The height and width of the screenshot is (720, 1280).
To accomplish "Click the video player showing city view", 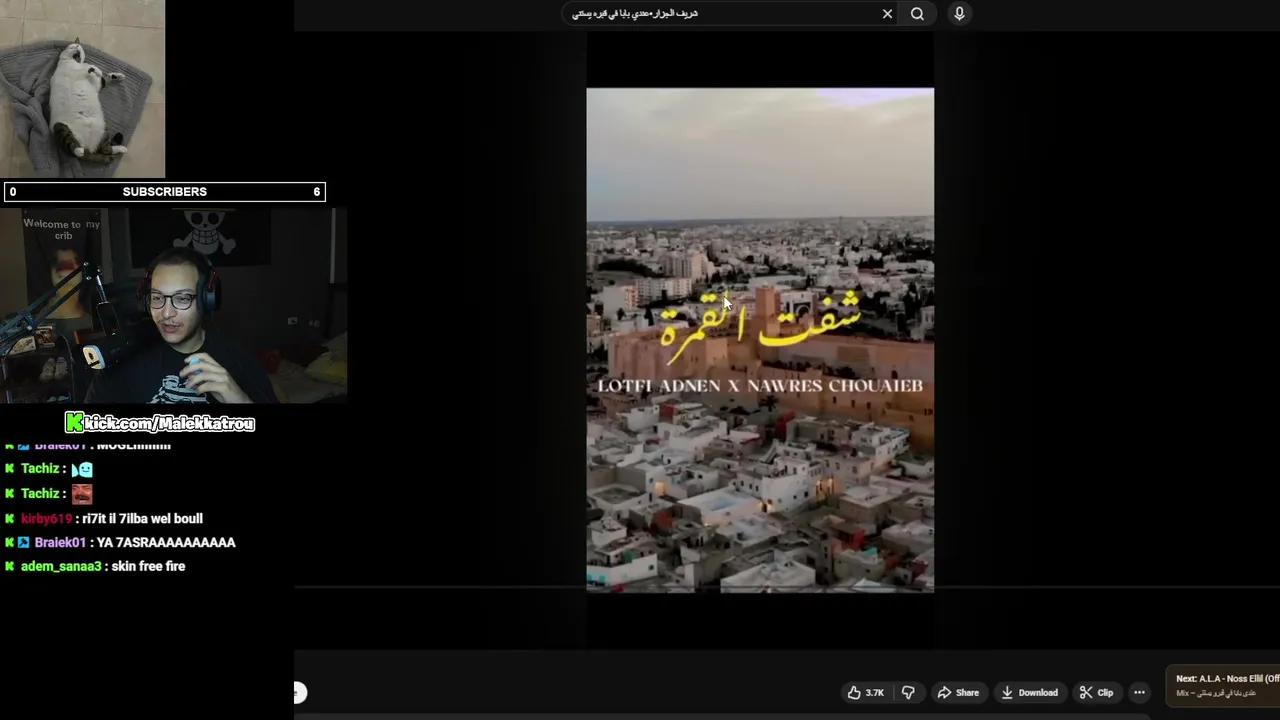I will click(x=760, y=340).
